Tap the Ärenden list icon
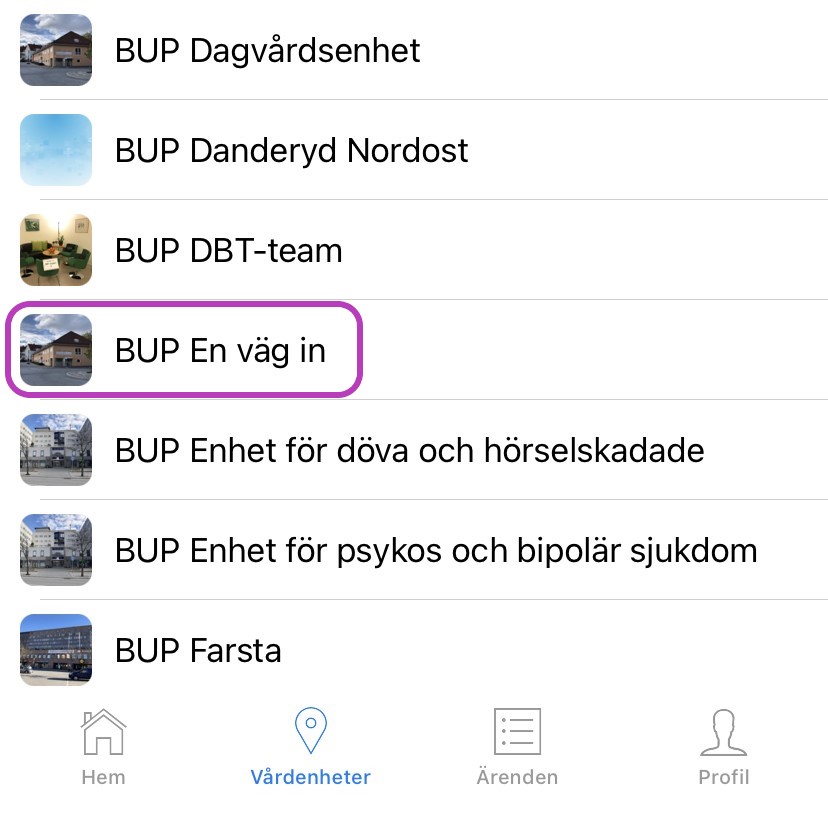The width and height of the screenshot is (828, 831). click(x=517, y=731)
